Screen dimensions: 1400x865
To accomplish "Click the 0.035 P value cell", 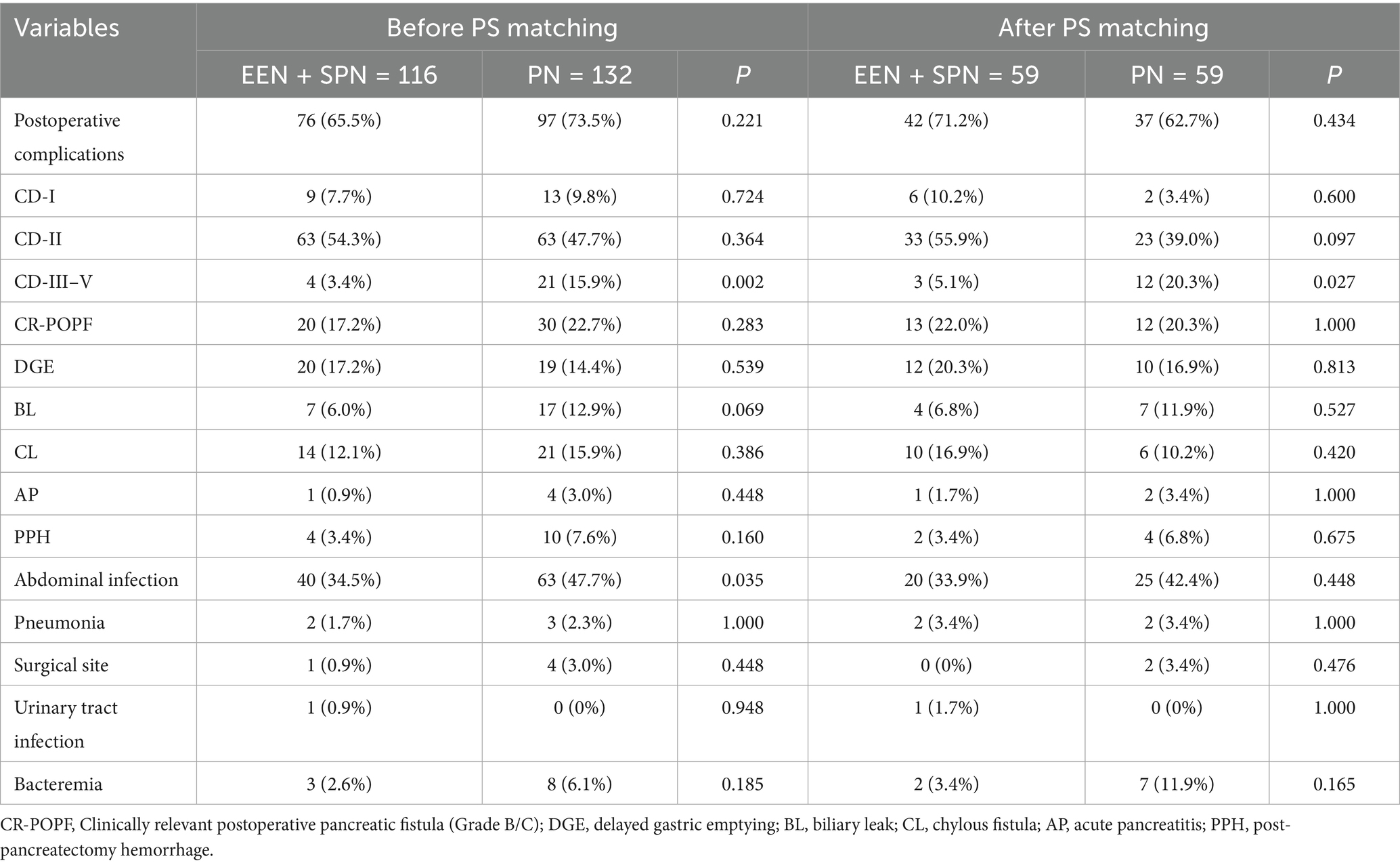I will pos(743,580).
